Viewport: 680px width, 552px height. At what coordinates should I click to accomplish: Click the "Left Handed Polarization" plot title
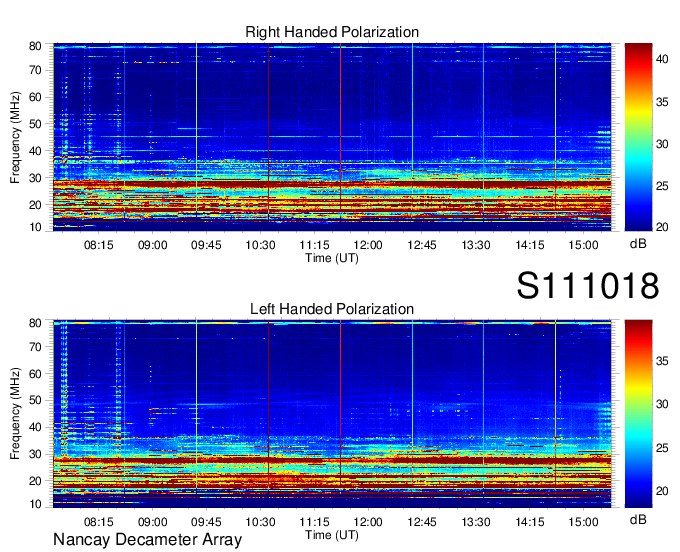pos(332,309)
